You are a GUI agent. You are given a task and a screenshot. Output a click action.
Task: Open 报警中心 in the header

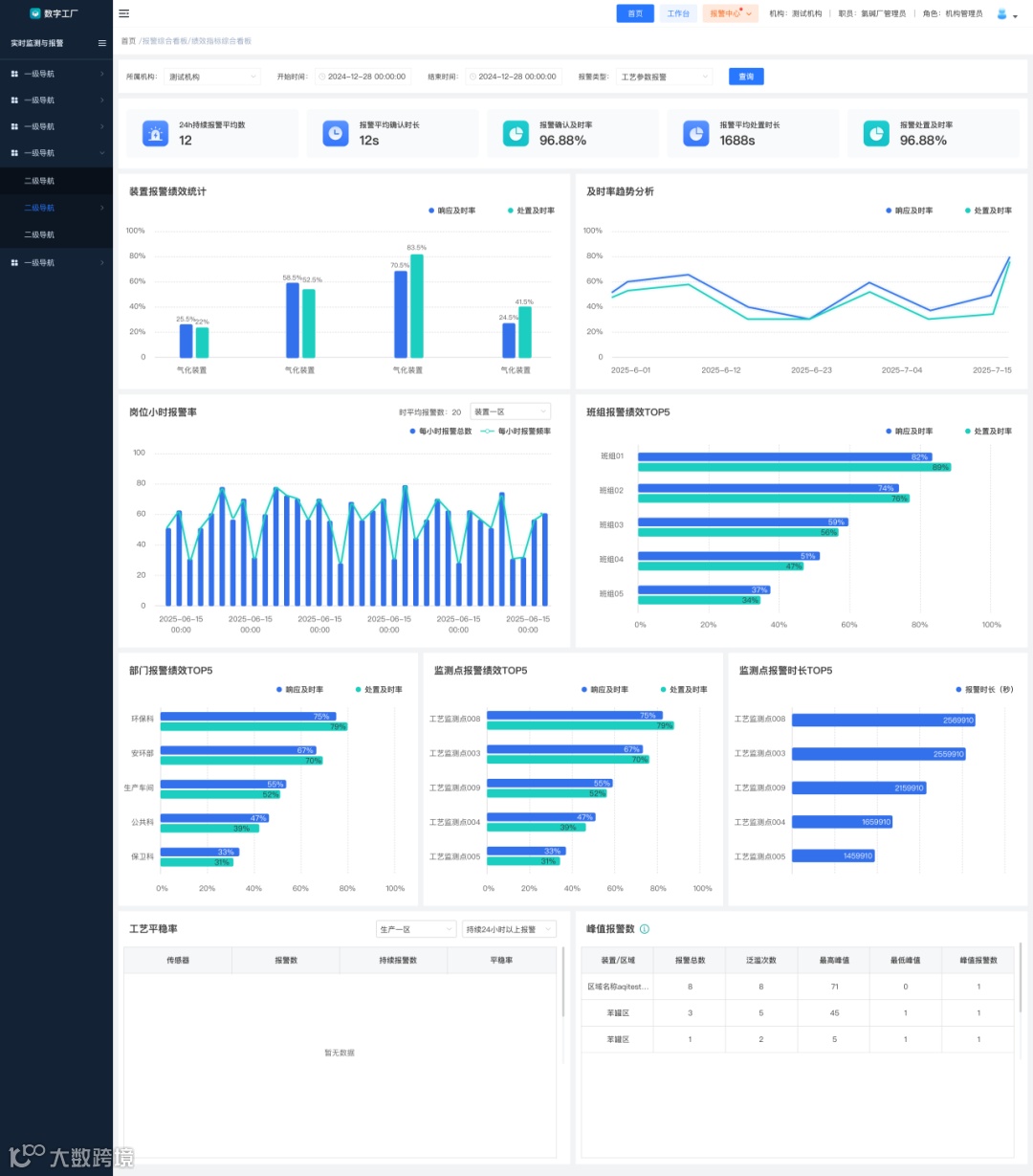pos(730,13)
